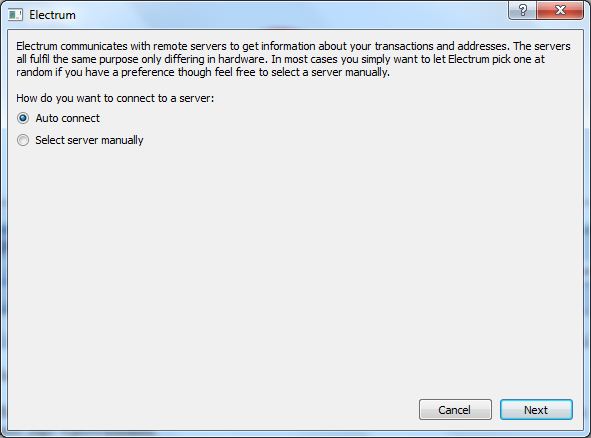
Task: Click the line "Electrum communicates with remote servers"
Action: [x=293, y=46]
